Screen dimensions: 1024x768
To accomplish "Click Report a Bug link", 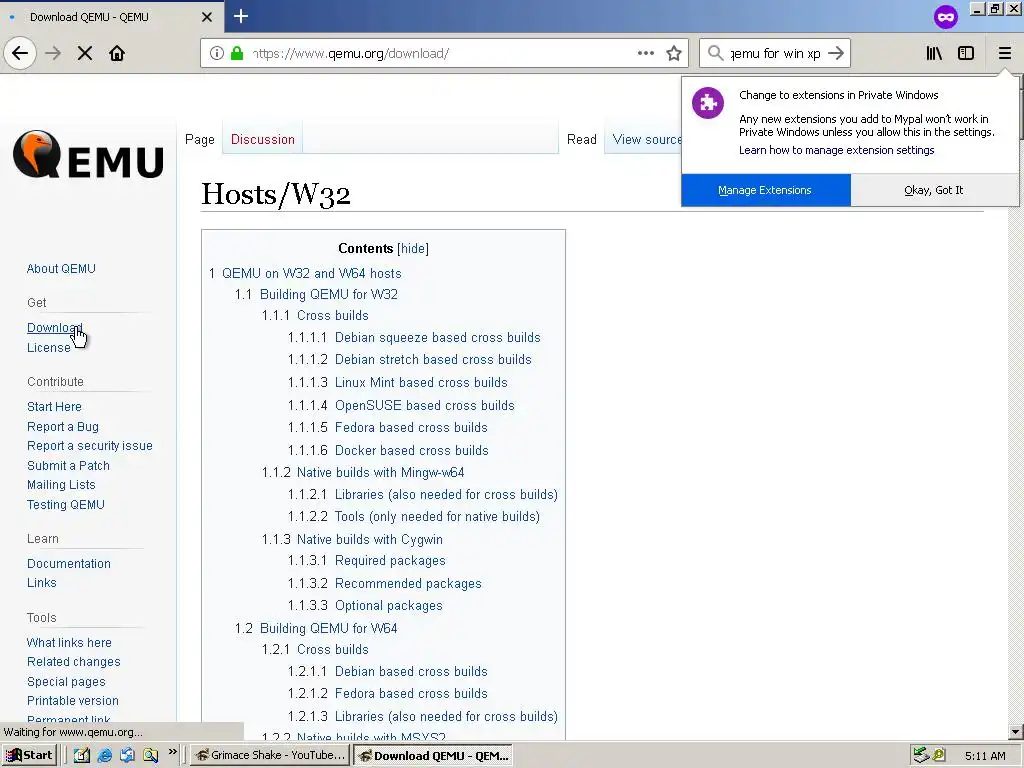I will tap(63, 426).
